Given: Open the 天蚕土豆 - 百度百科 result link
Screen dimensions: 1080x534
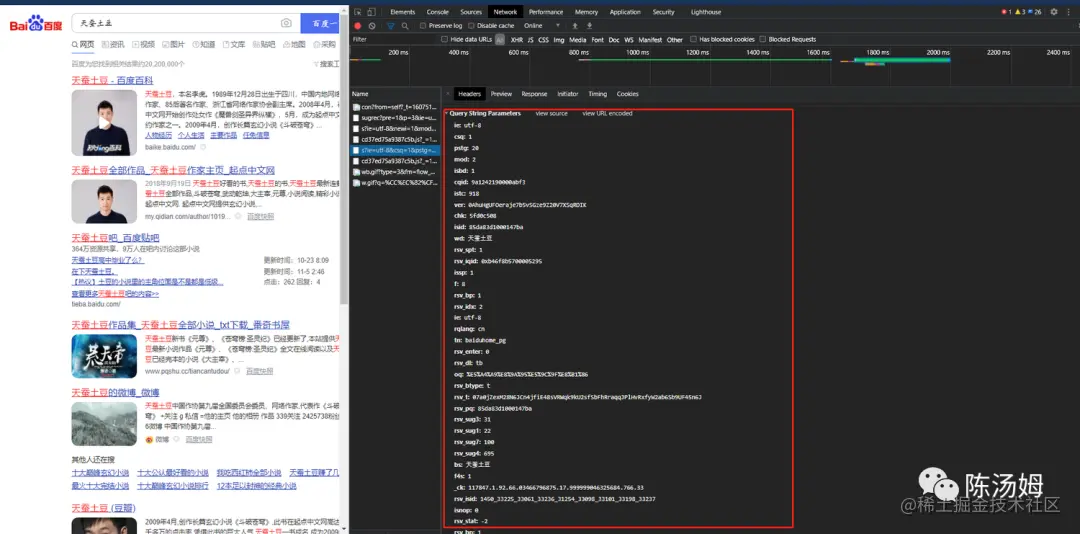Looking at the screenshot, I should coord(112,81).
